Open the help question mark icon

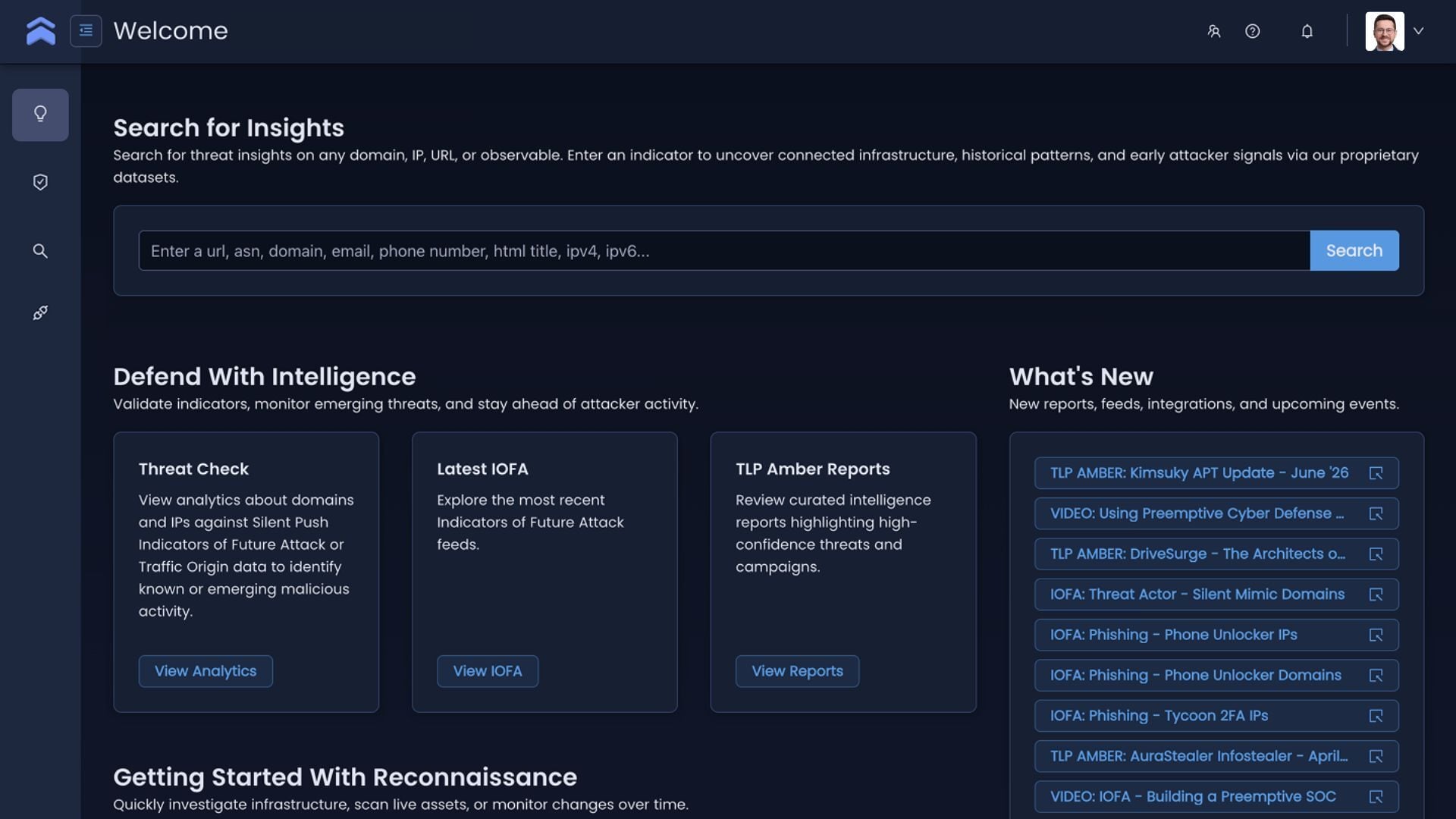(x=1253, y=31)
